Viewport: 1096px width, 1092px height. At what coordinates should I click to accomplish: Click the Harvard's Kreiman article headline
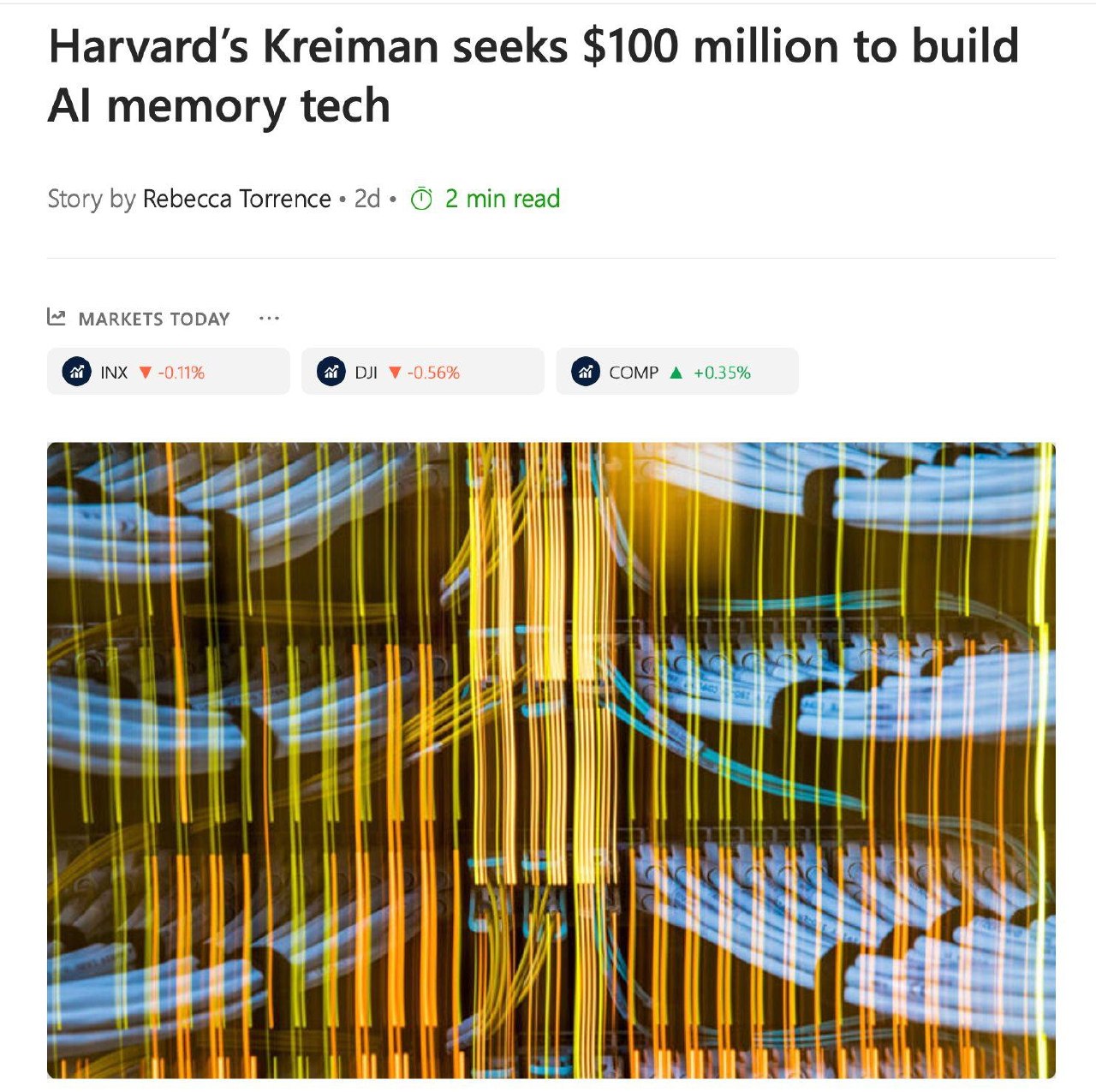(533, 75)
